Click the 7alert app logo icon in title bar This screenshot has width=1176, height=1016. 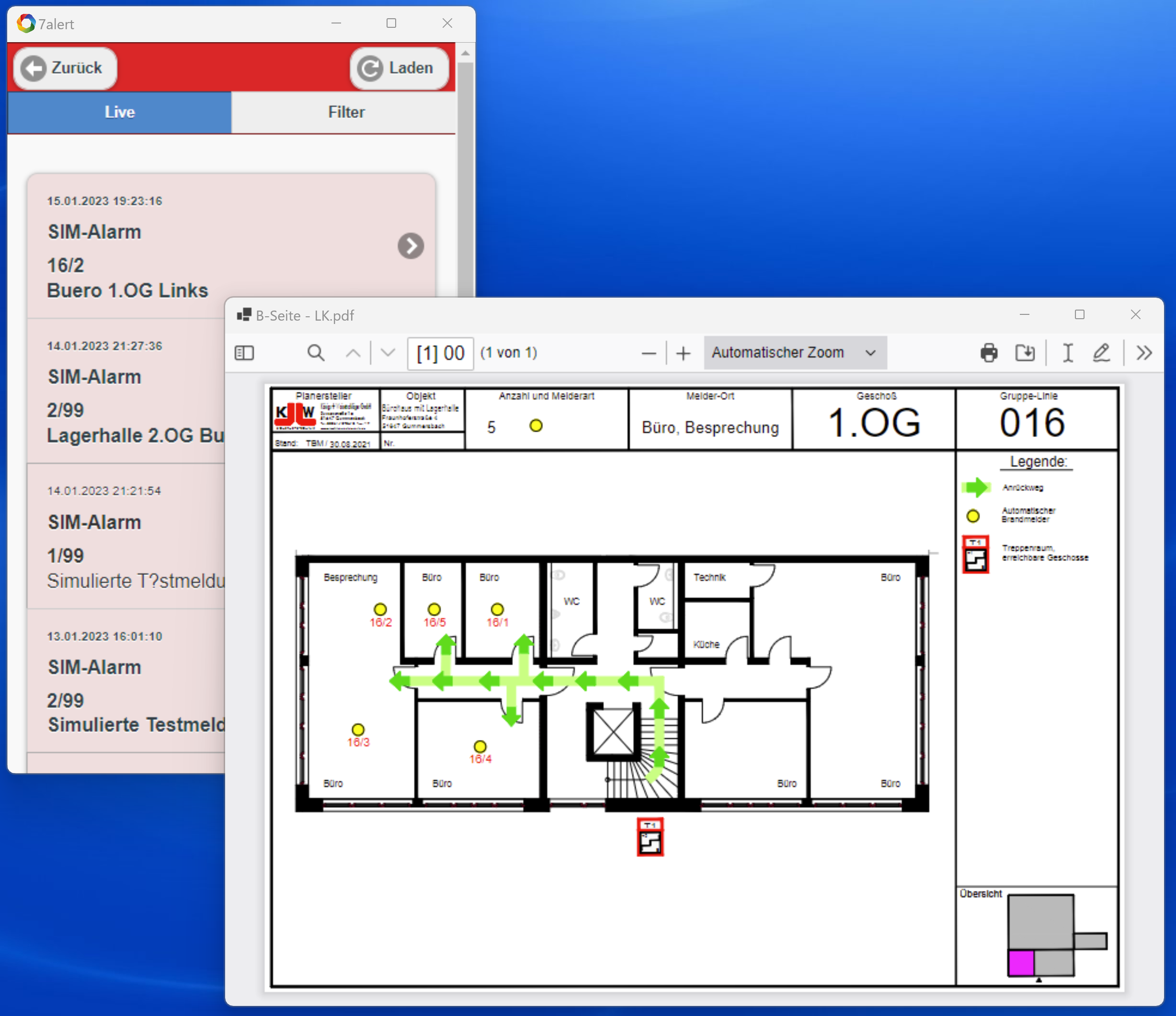tap(25, 23)
